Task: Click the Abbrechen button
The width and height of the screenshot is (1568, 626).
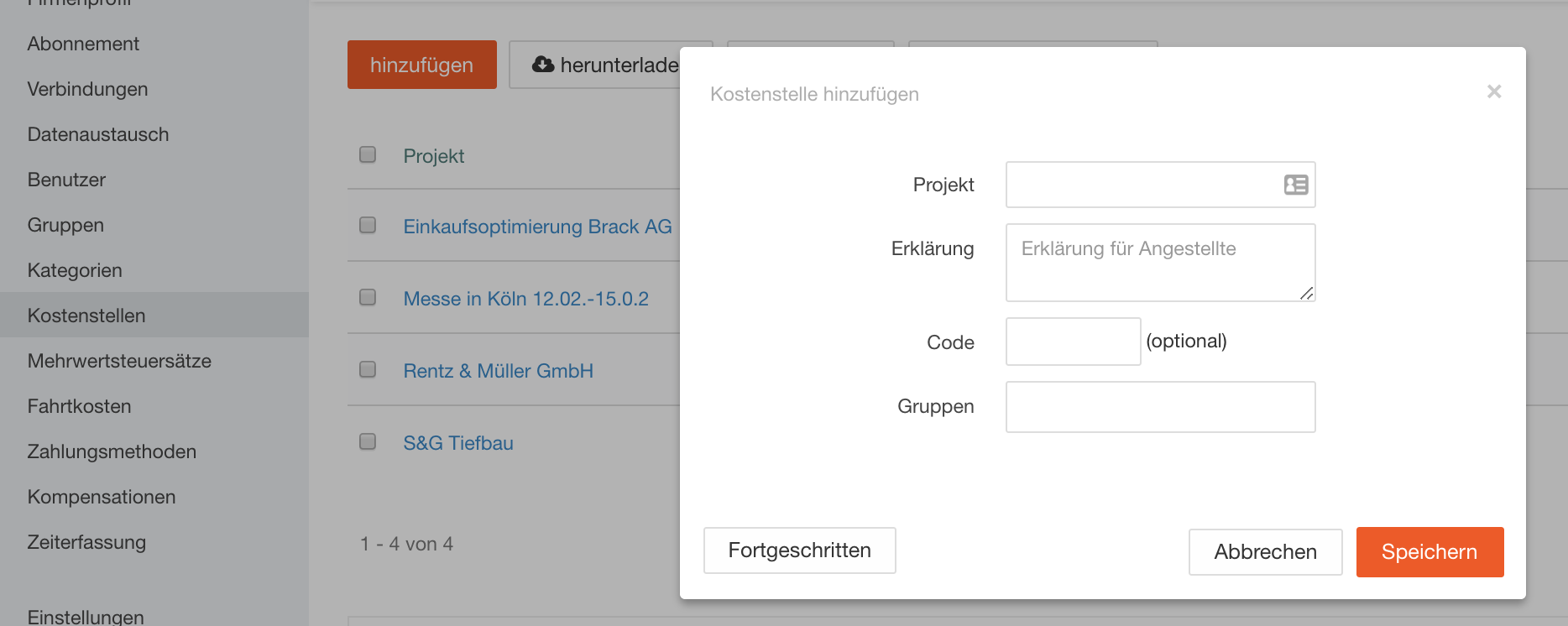Action: point(1265,552)
